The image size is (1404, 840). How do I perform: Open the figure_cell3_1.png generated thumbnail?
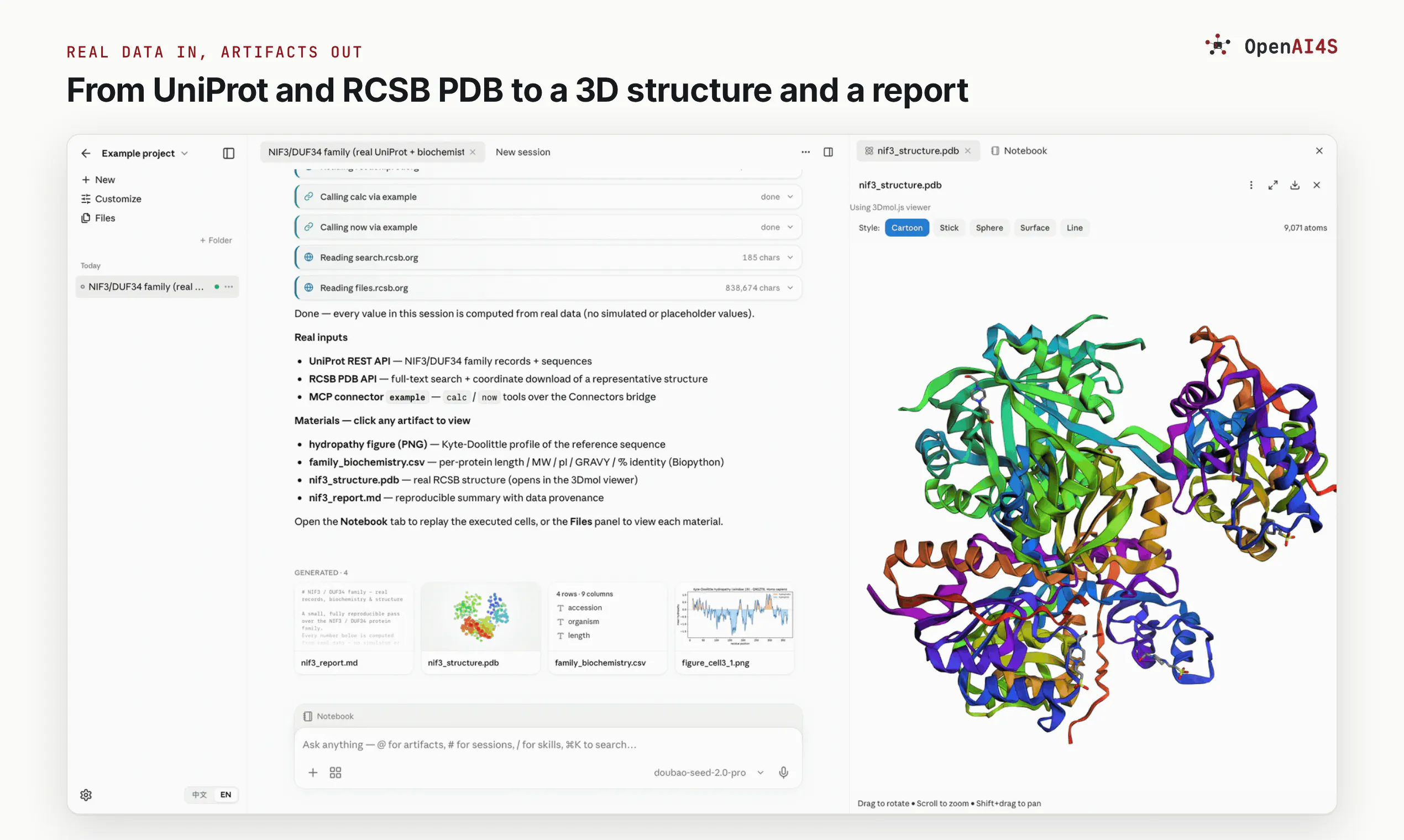point(734,628)
